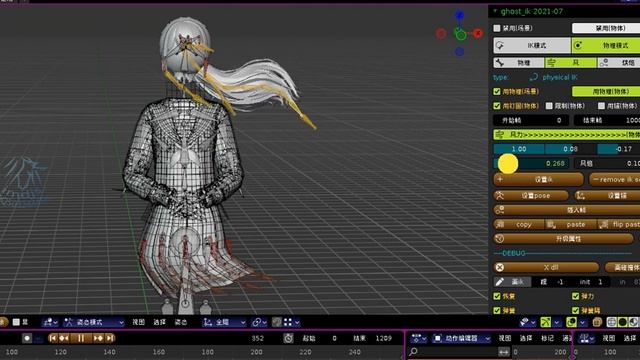The image size is (640, 360).
Task: Toggle the 禁用(场景) checkbox
Action: point(497,28)
